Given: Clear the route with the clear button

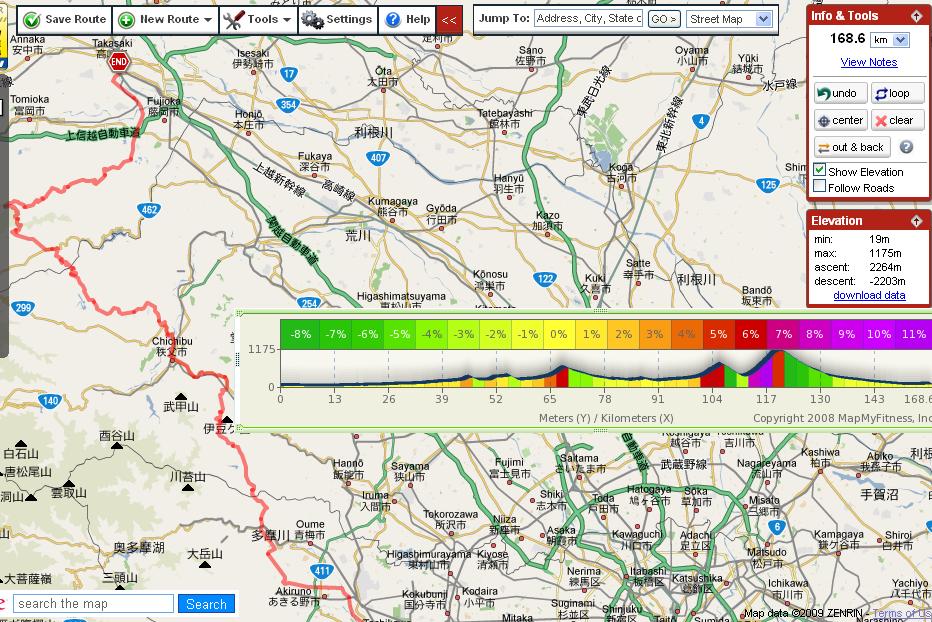Looking at the screenshot, I should (x=893, y=120).
